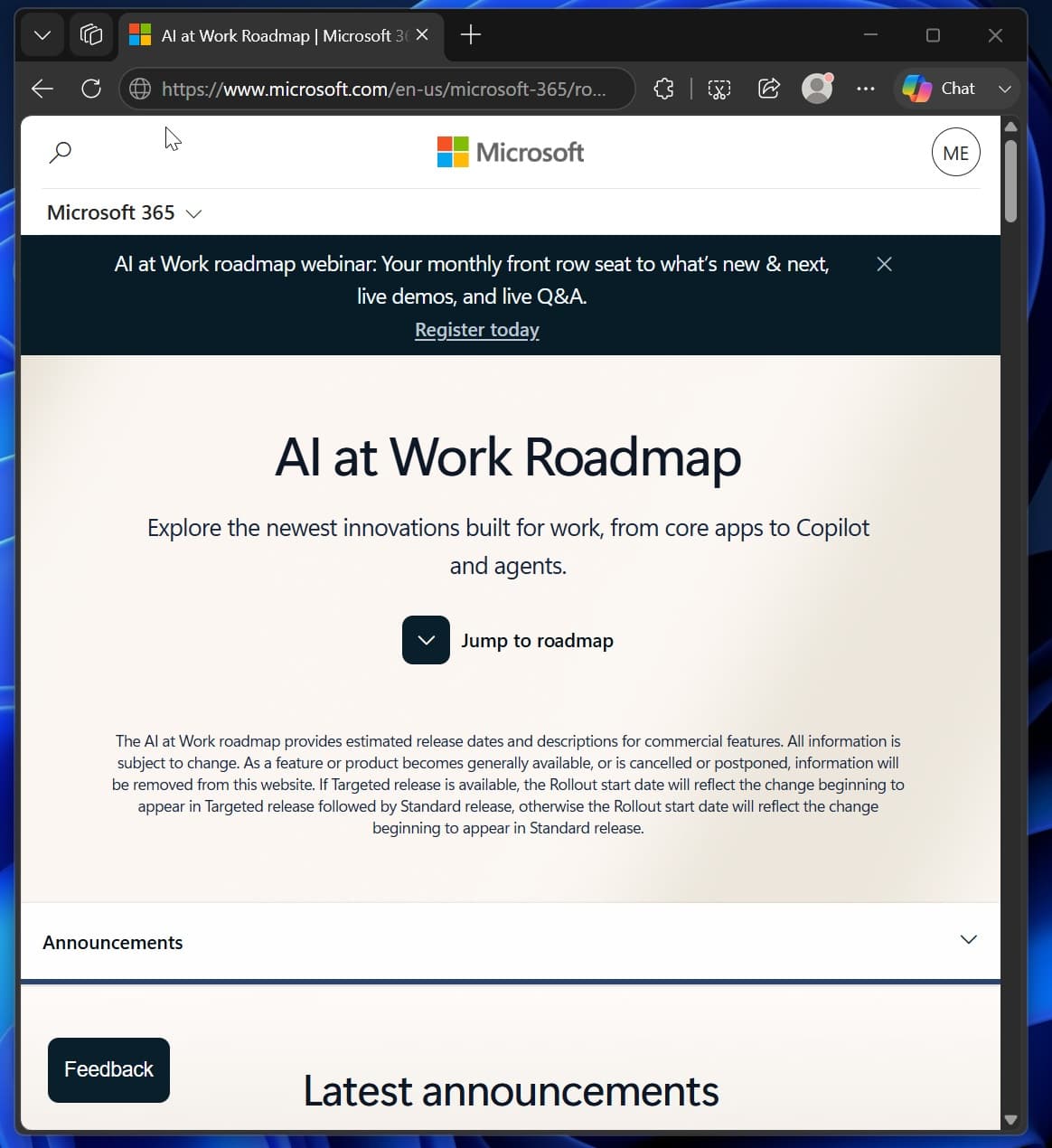Open the browser extensions icon
This screenshot has width=1052, height=1148.
pyautogui.click(x=664, y=89)
